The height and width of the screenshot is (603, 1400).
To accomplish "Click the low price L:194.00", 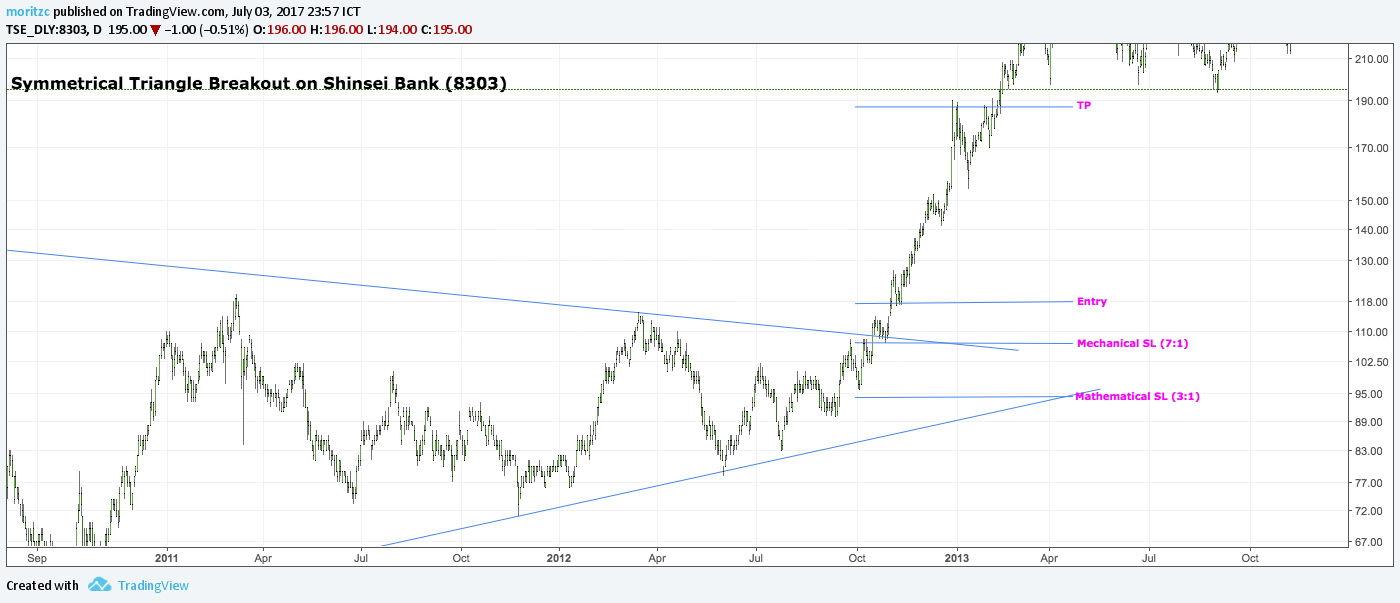I will tap(394, 30).
